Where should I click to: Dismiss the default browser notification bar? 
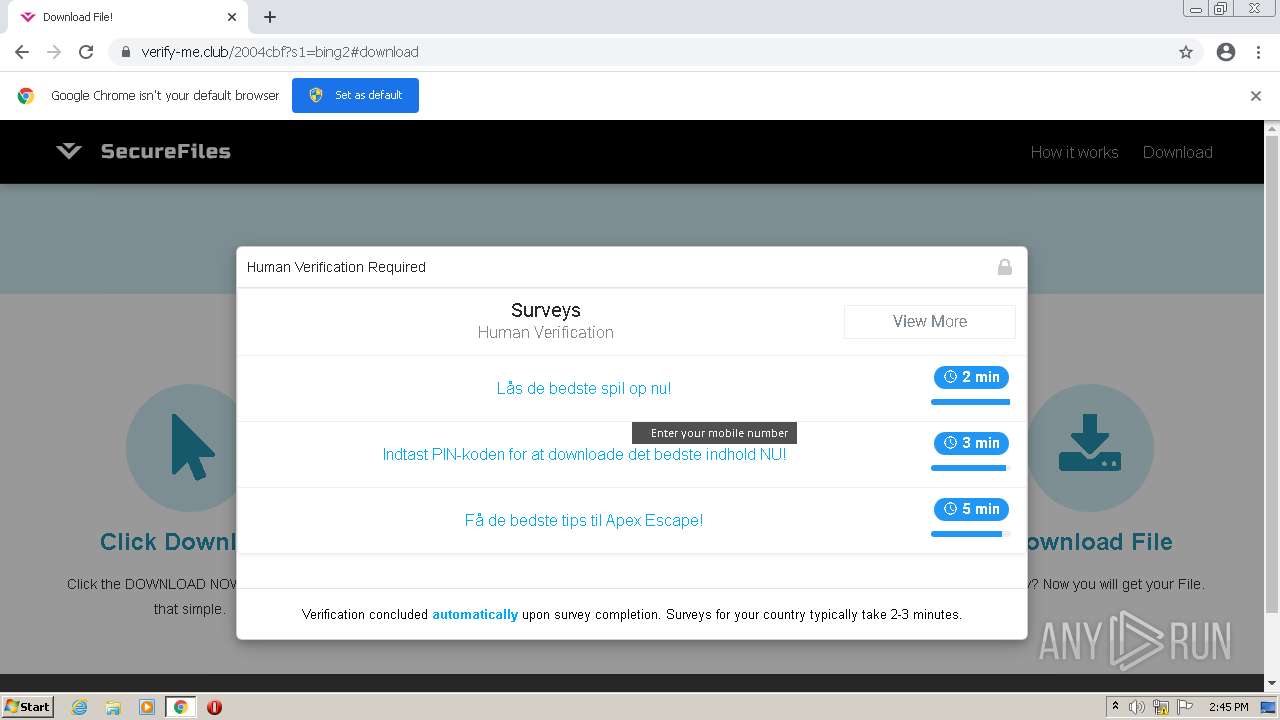1256,96
